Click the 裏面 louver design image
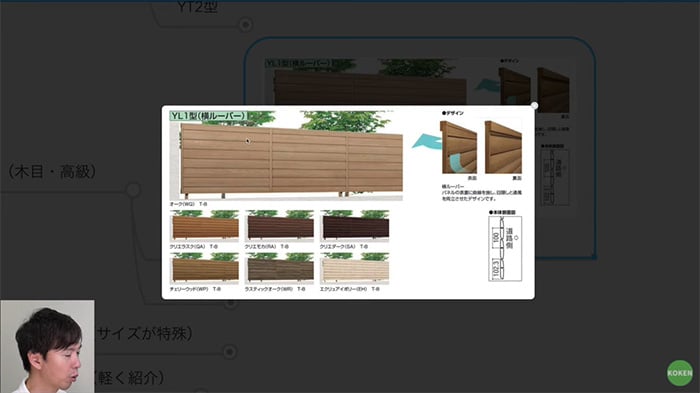Viewport: 700px width, 393px height. click(503, 147)
